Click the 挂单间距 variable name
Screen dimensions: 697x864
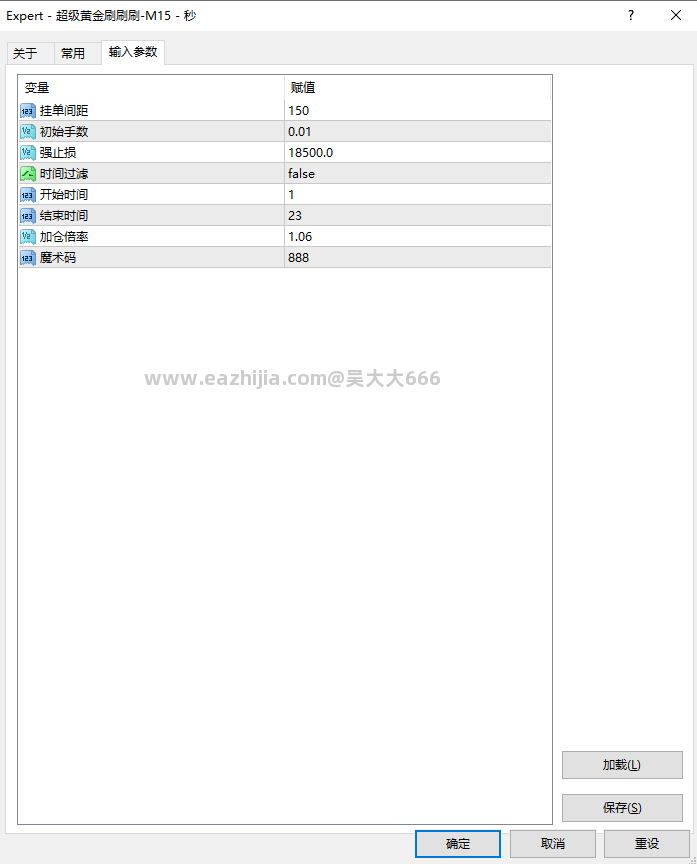click(64, 111)
